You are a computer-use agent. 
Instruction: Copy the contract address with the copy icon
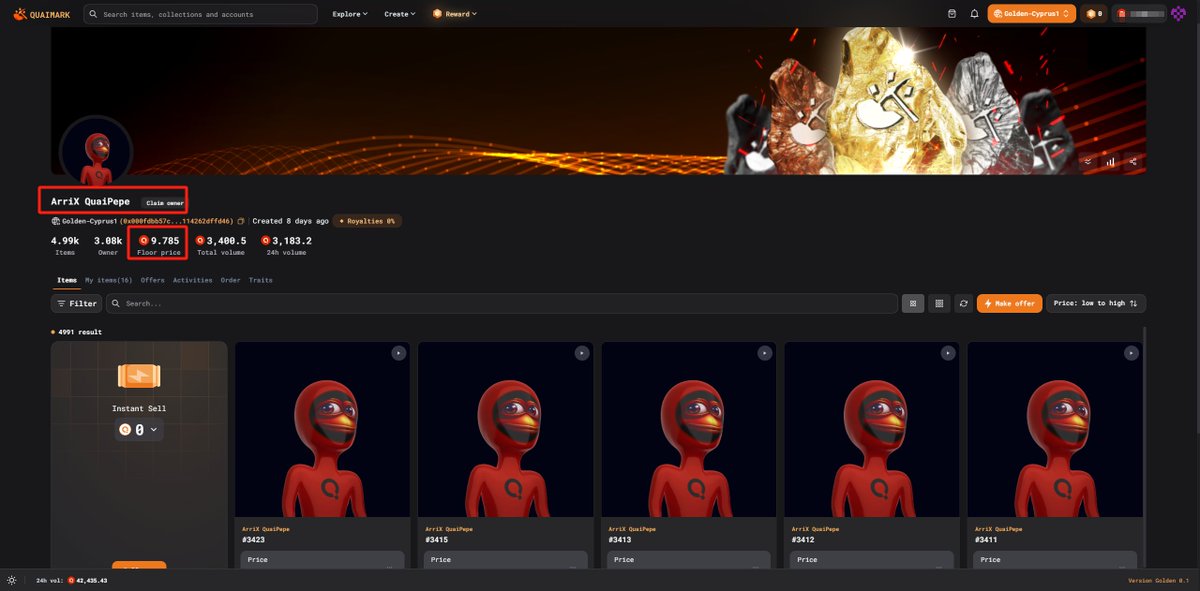[242, 221]
